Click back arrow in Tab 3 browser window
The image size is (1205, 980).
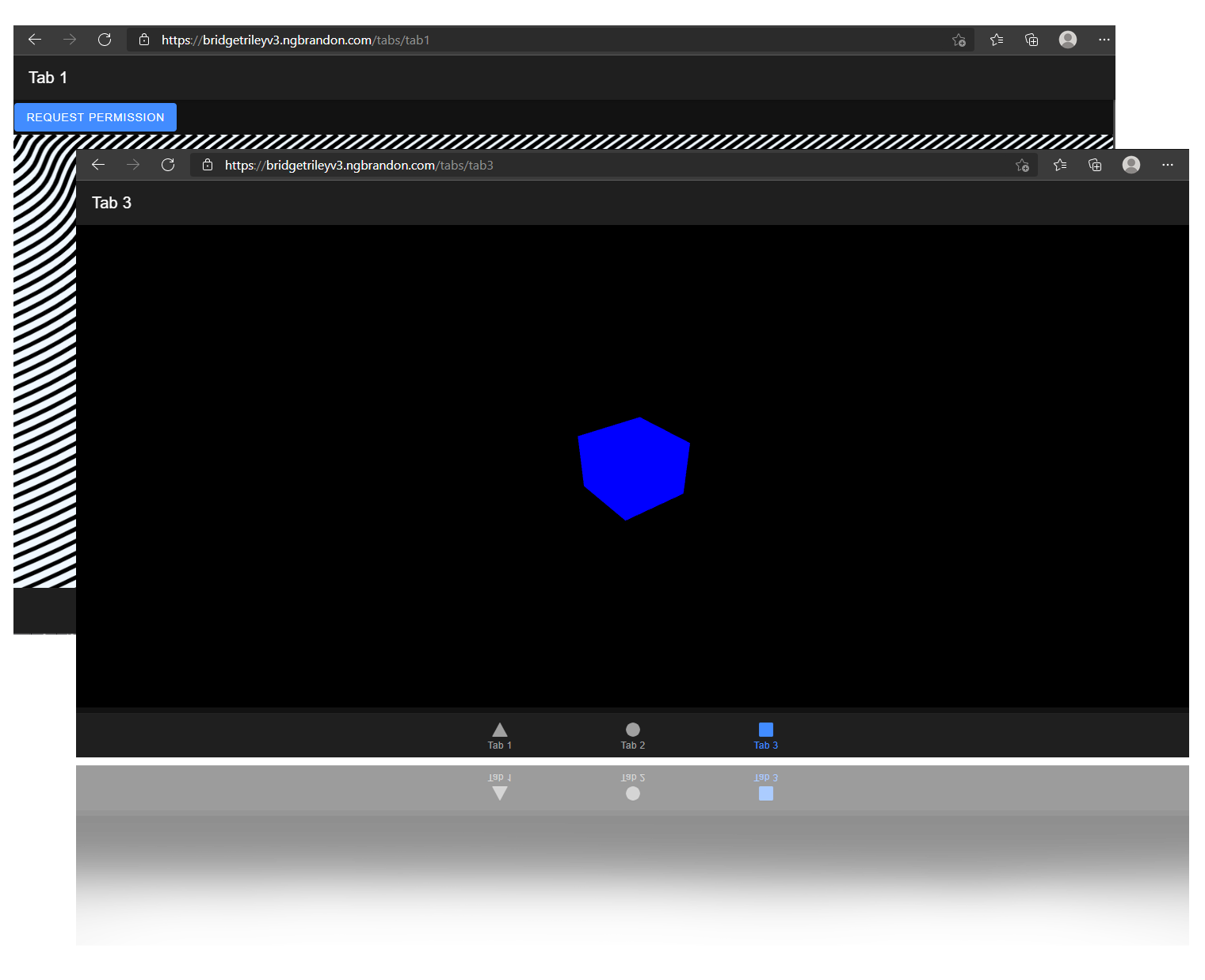click(x=98, y=165)
